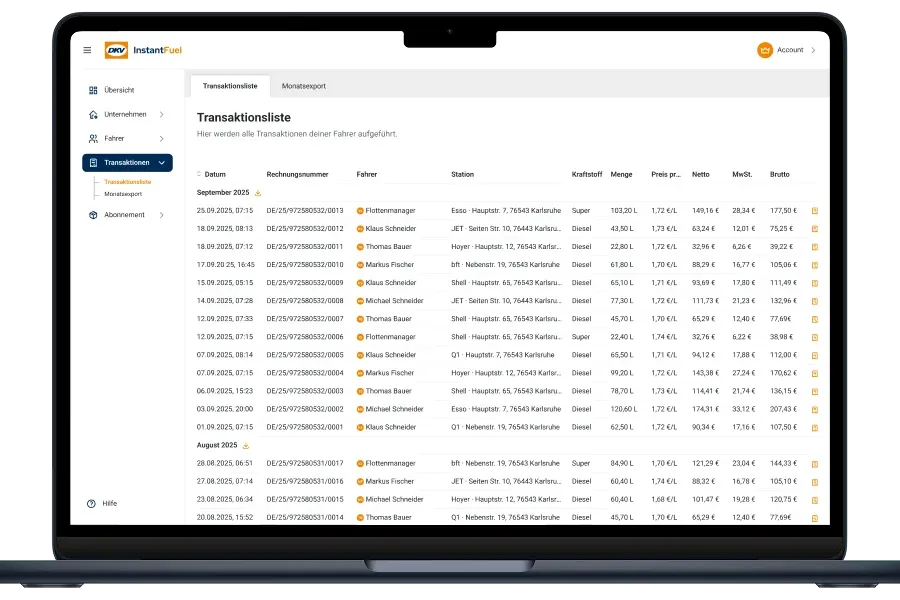Click the Übersicht dashboard icon
Viewport: 900px width, 600px height.
pos(93,90)
